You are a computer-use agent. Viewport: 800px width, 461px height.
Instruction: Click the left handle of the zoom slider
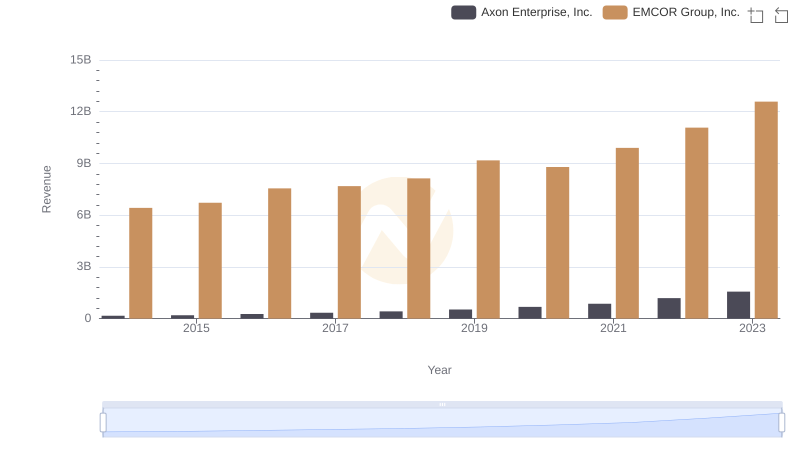pyautogui.click(x=103, y=423)
